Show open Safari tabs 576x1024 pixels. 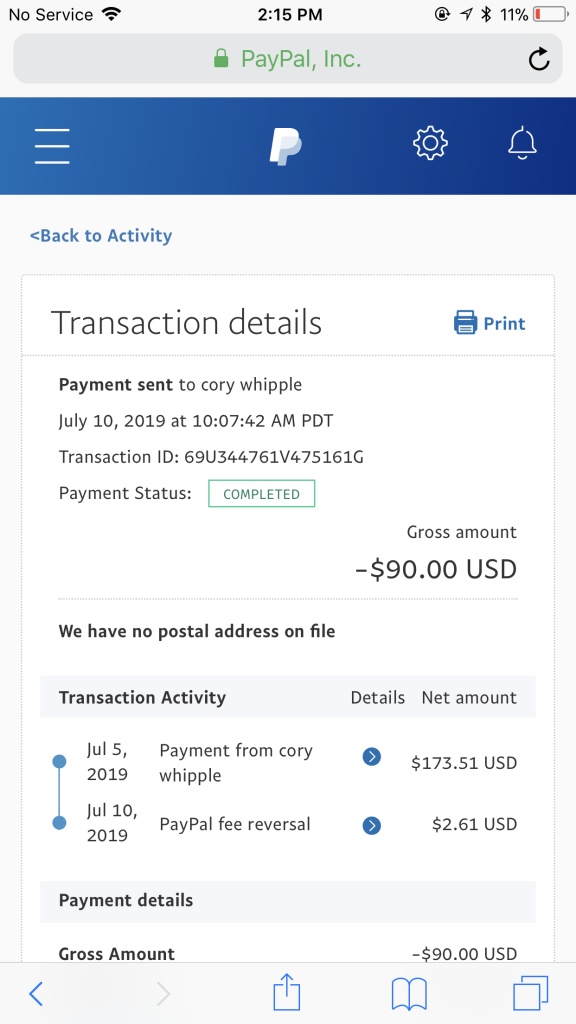tap(530, 993)
